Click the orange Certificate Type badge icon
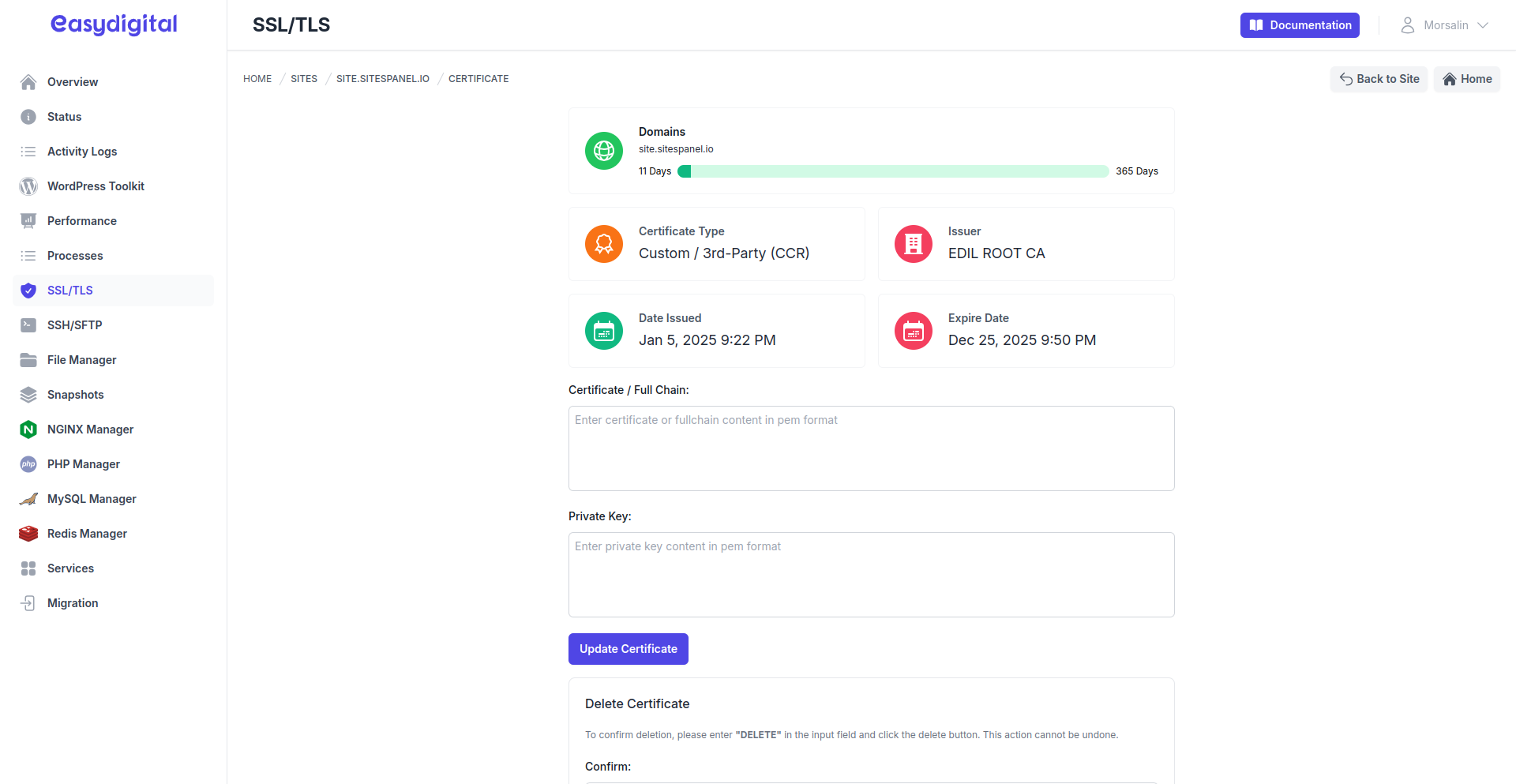1516x784 pixels. point(604,244)
